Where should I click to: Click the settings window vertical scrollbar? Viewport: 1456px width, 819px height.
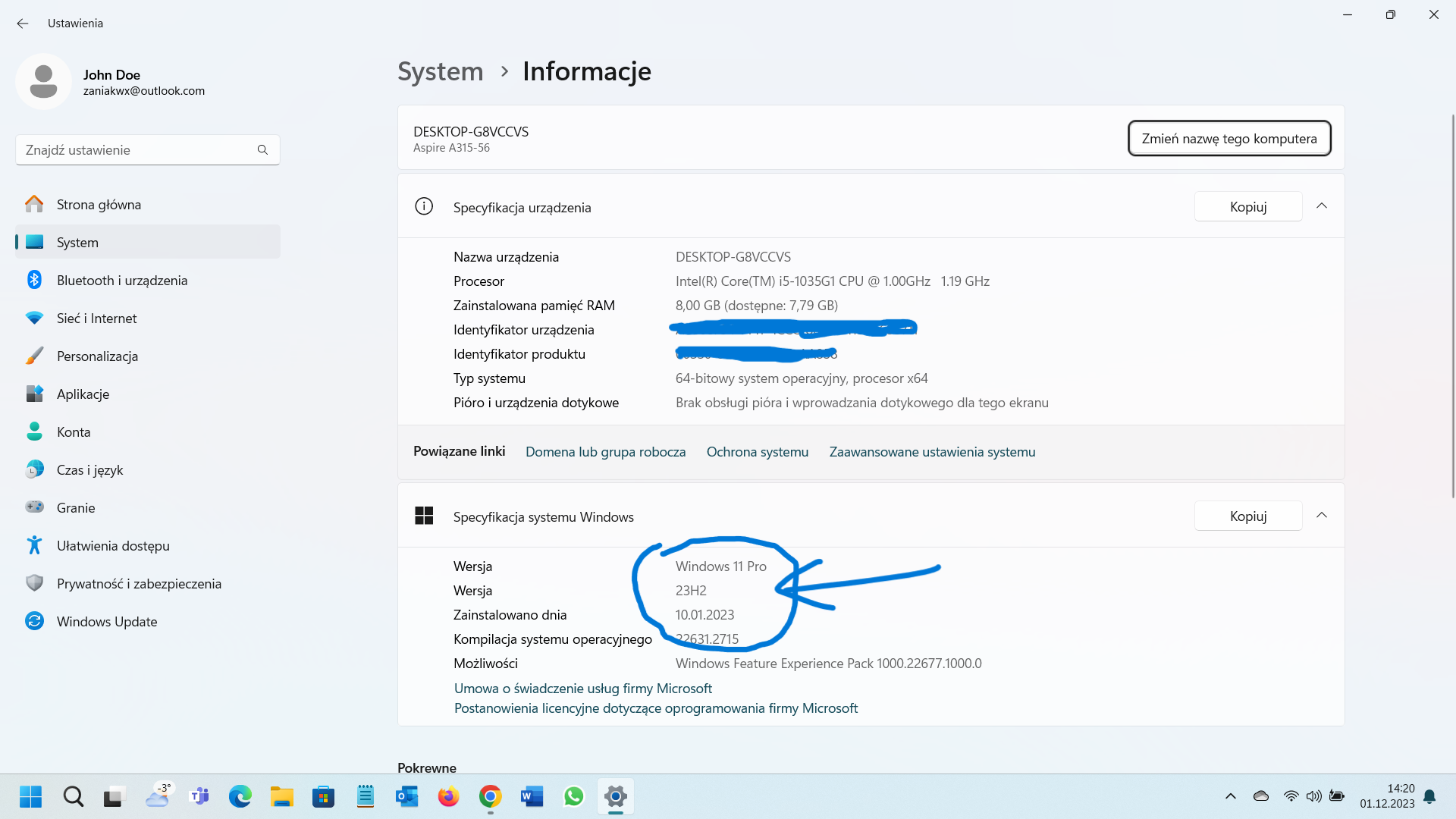click(x=1453, y=306)
